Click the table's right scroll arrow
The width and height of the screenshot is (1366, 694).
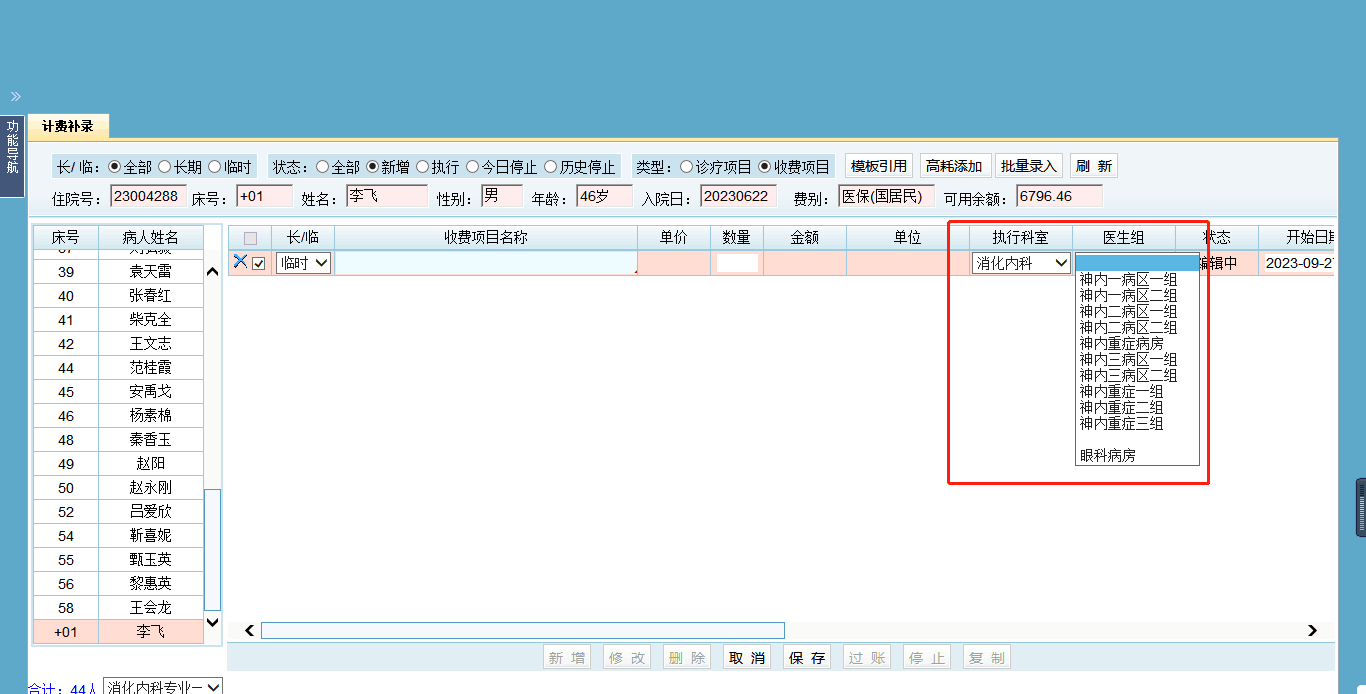tap(1312, 631)
